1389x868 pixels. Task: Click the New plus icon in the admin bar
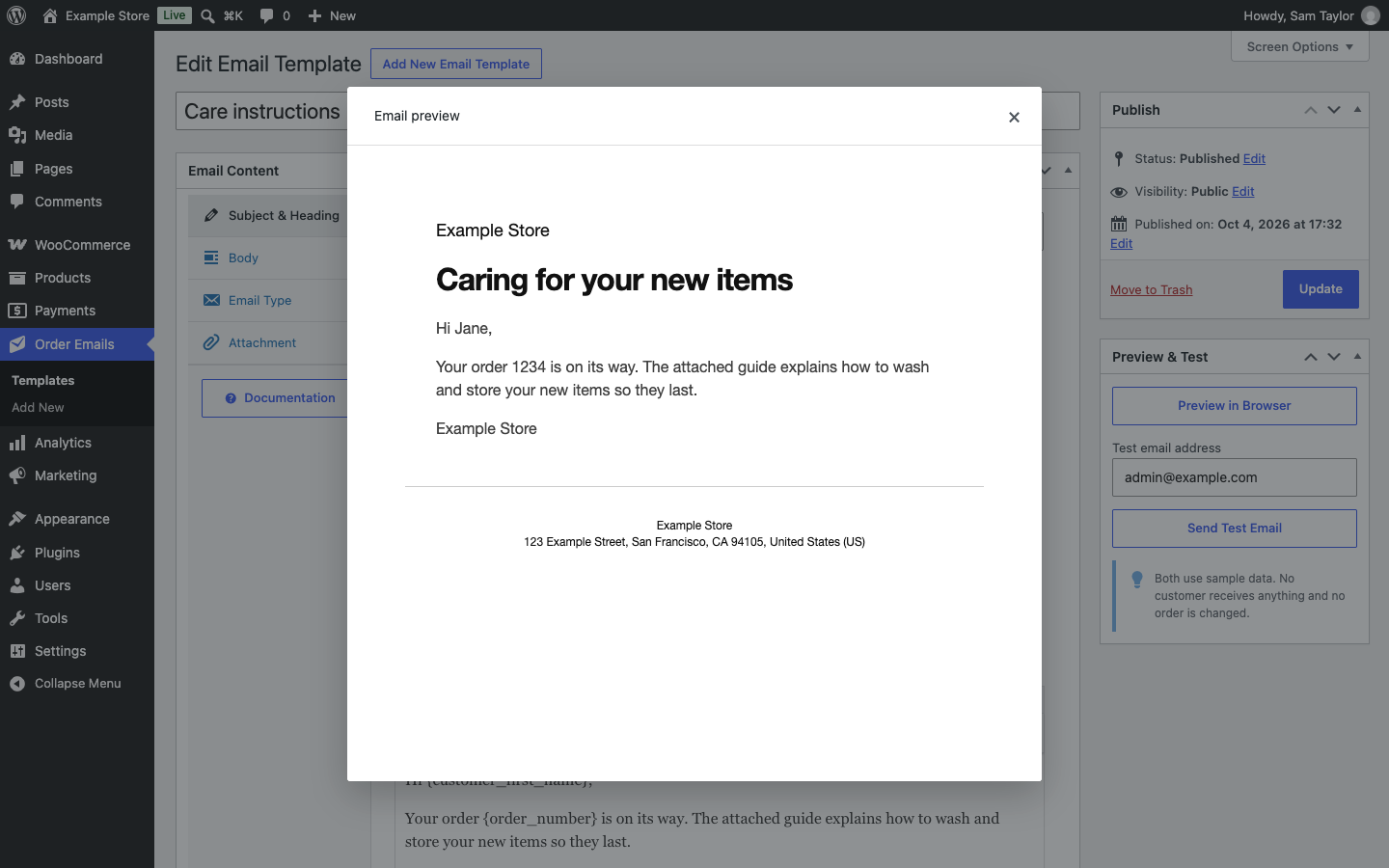[314, 15]
